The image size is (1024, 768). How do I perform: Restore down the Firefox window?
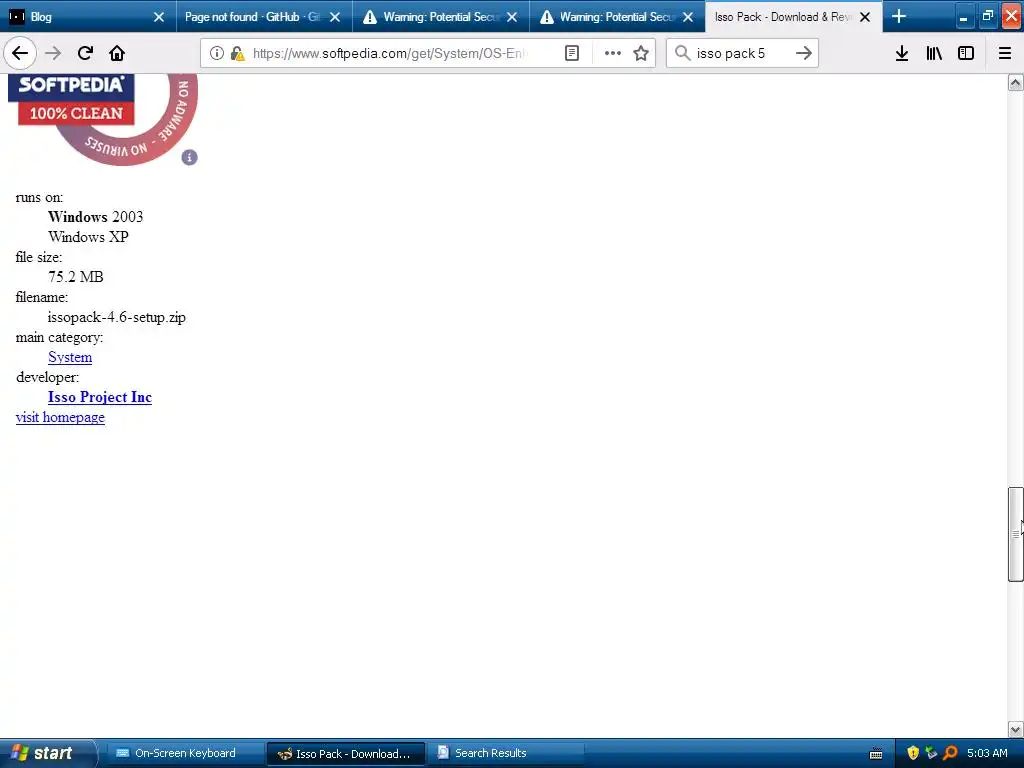point(987,16)
